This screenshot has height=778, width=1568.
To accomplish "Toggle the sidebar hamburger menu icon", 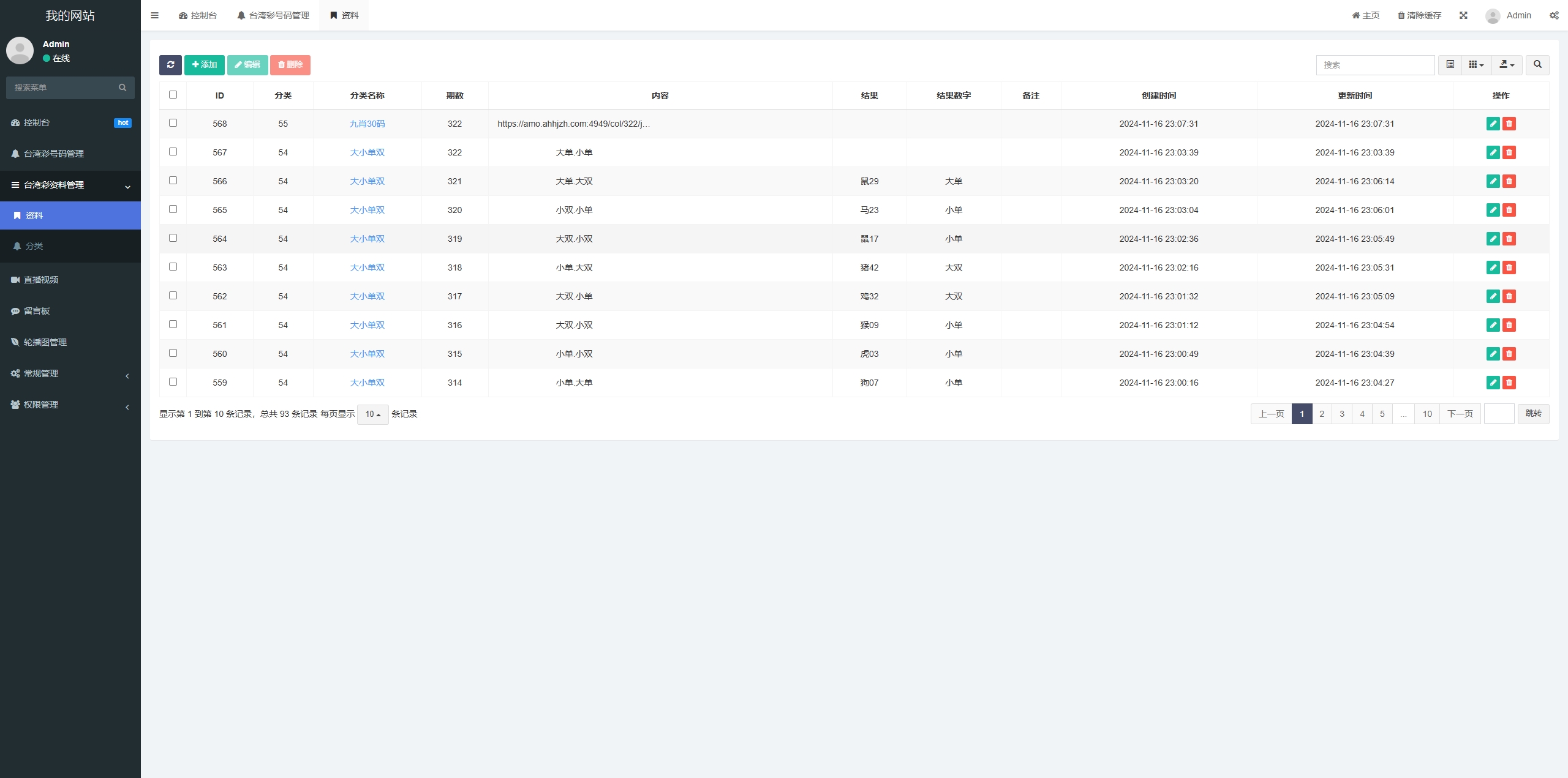I will [x=155, y=15].
